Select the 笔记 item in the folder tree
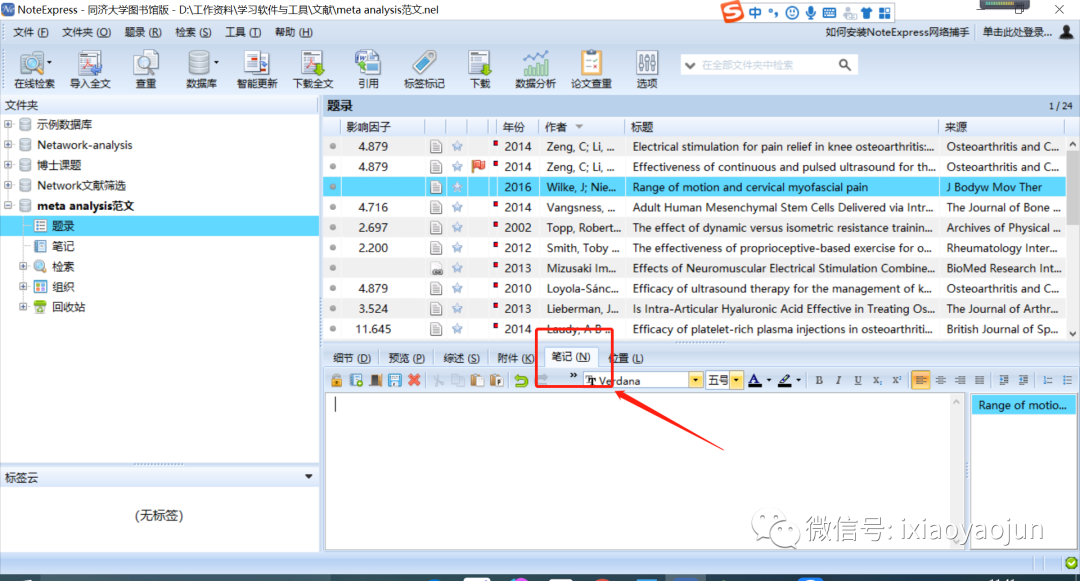 click(63, 246)
